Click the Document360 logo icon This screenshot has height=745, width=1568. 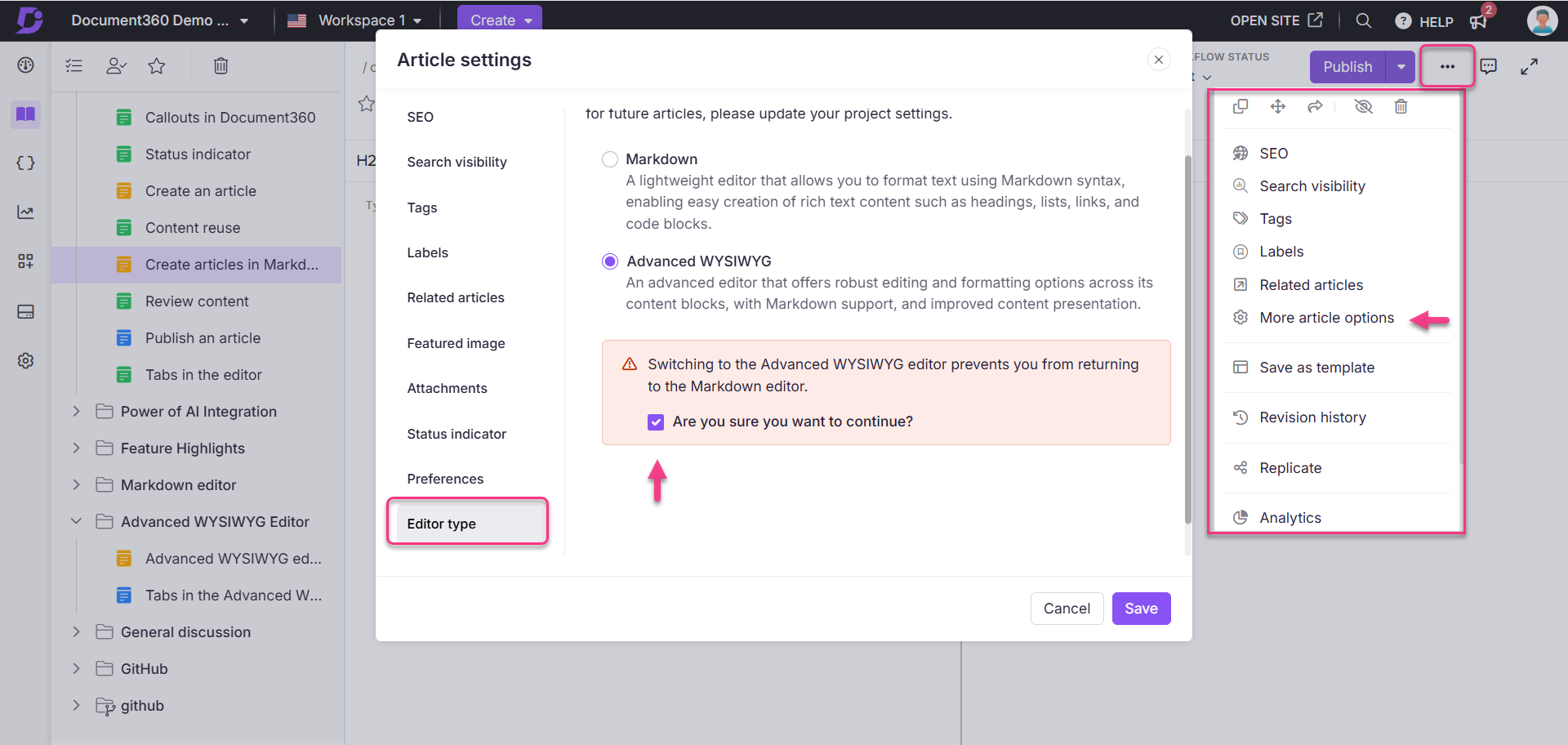[x=29, y=20]
